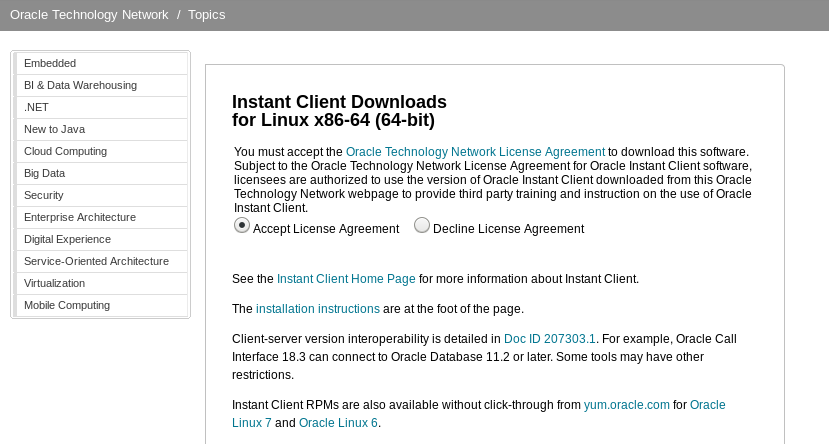Select the New to Java topic
829x444 pixels.
(x=100, y=130)
